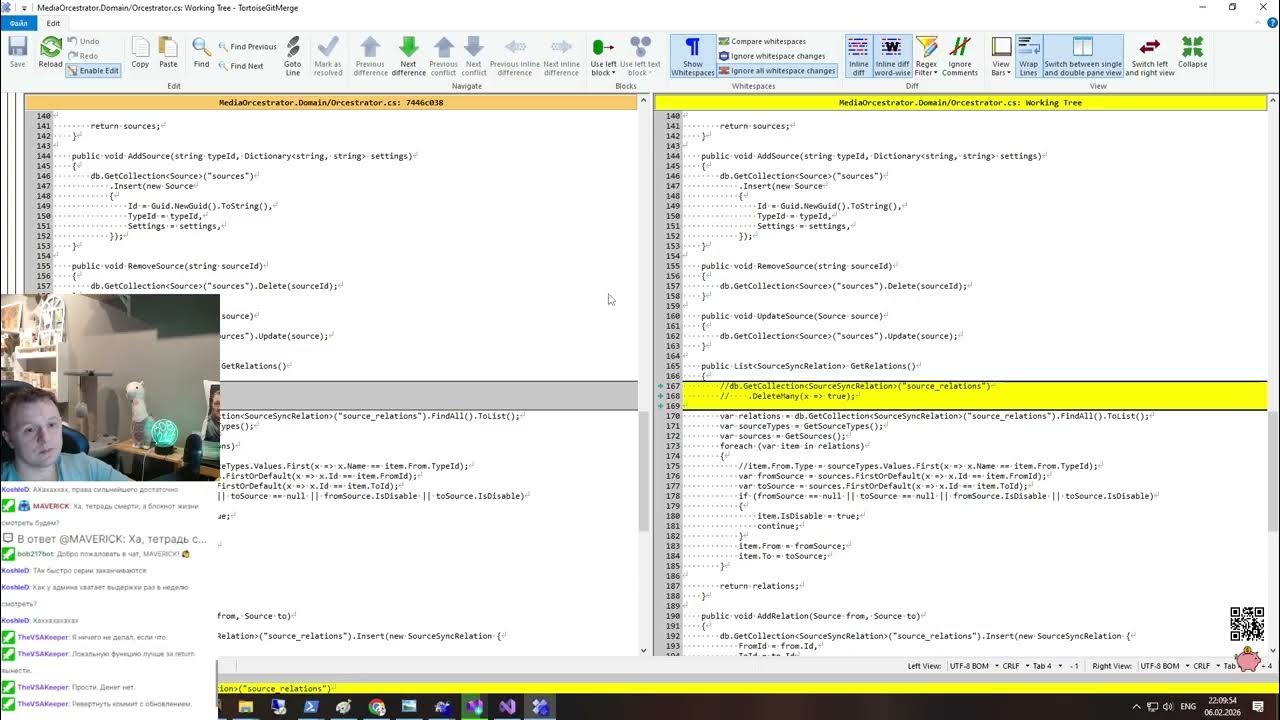Viewport: 1280px width, 720px height.
Task: Open the quick access toolbar customize arrow
Action: (24, 7)
